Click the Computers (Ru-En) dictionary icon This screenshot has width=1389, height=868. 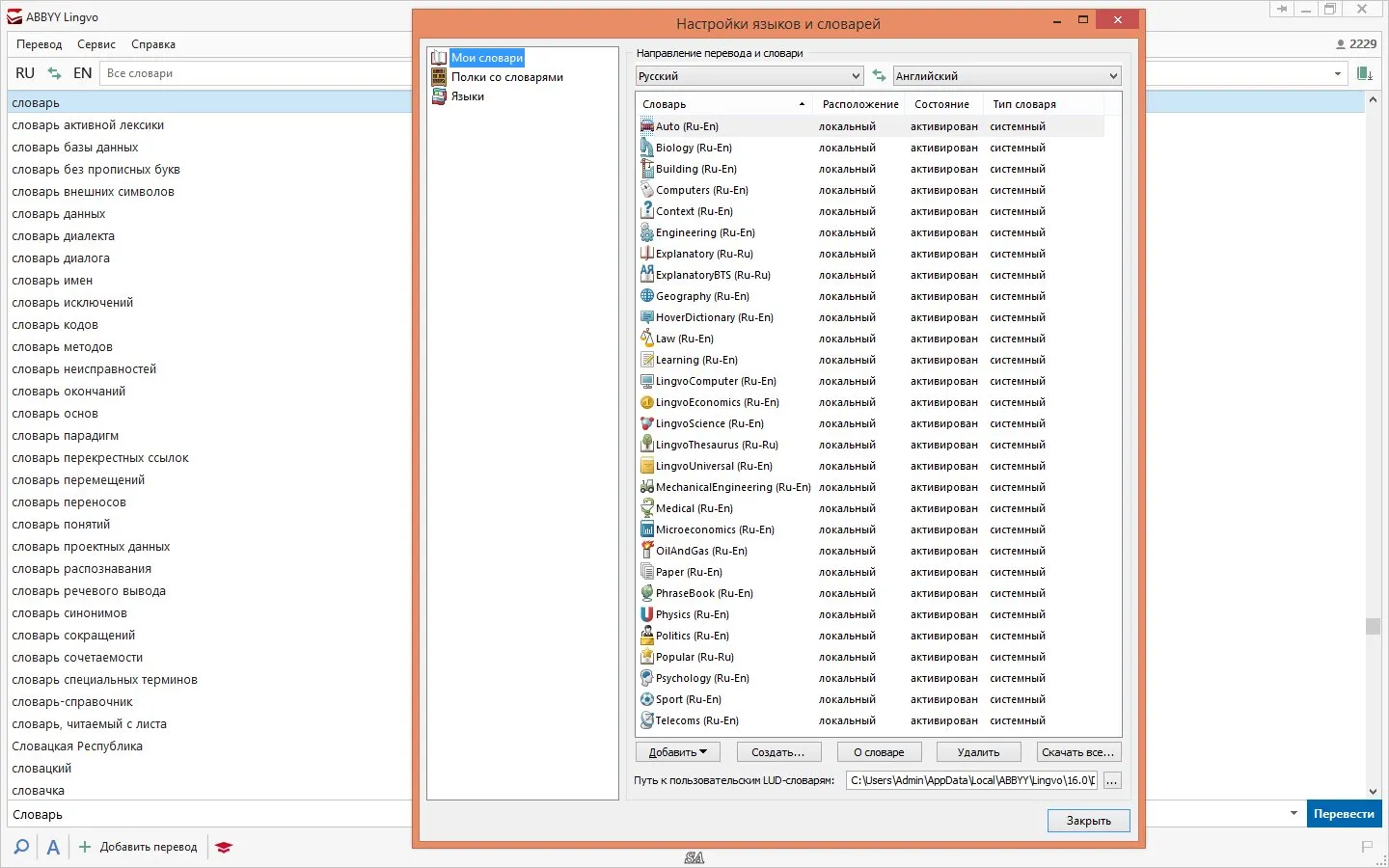(x=647, y=189)
